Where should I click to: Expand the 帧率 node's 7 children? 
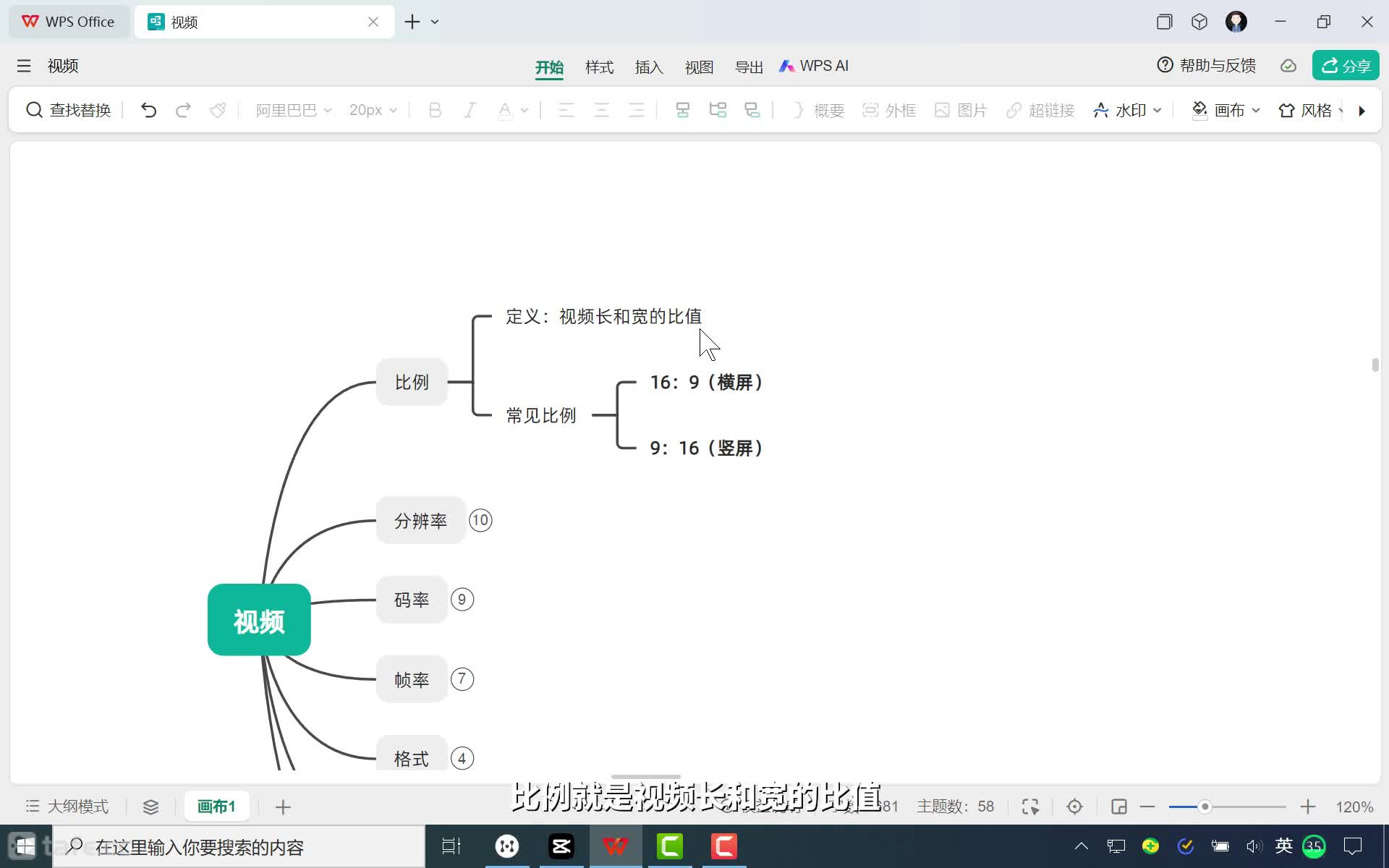[462, 679]
